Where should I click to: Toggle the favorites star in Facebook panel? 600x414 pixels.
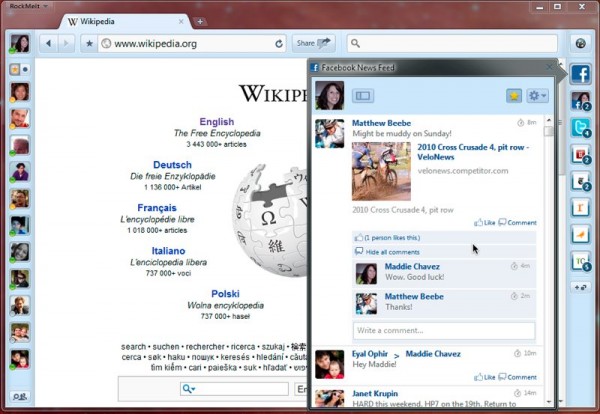(514, 96)
